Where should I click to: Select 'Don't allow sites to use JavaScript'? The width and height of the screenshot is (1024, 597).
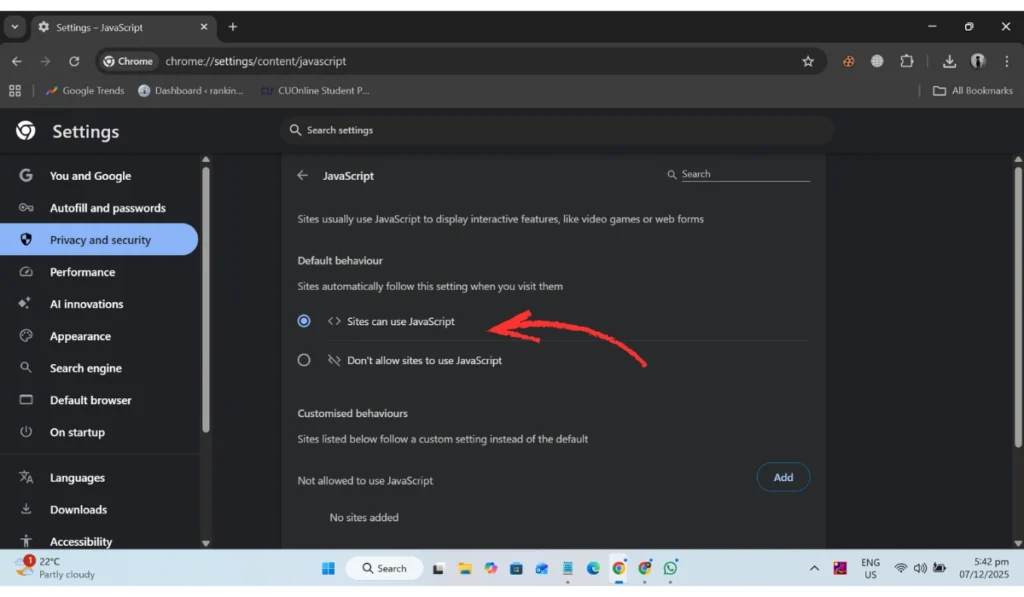point(304,360)
